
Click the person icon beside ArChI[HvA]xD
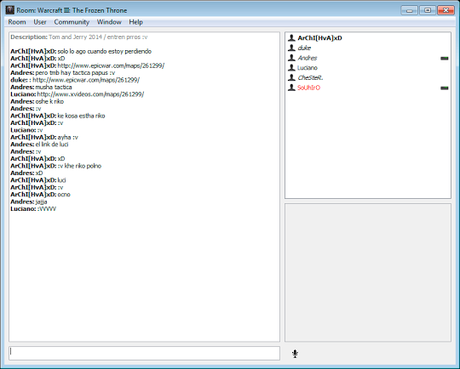tap(292, 38)
